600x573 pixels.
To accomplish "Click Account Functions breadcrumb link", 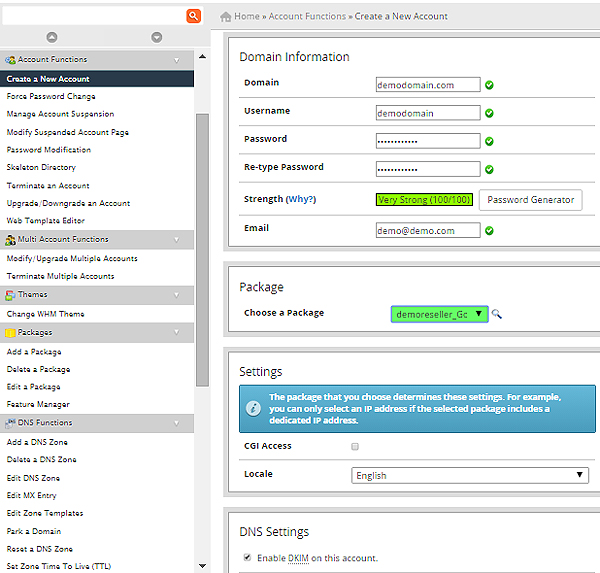I will click(x=307, y=16).
